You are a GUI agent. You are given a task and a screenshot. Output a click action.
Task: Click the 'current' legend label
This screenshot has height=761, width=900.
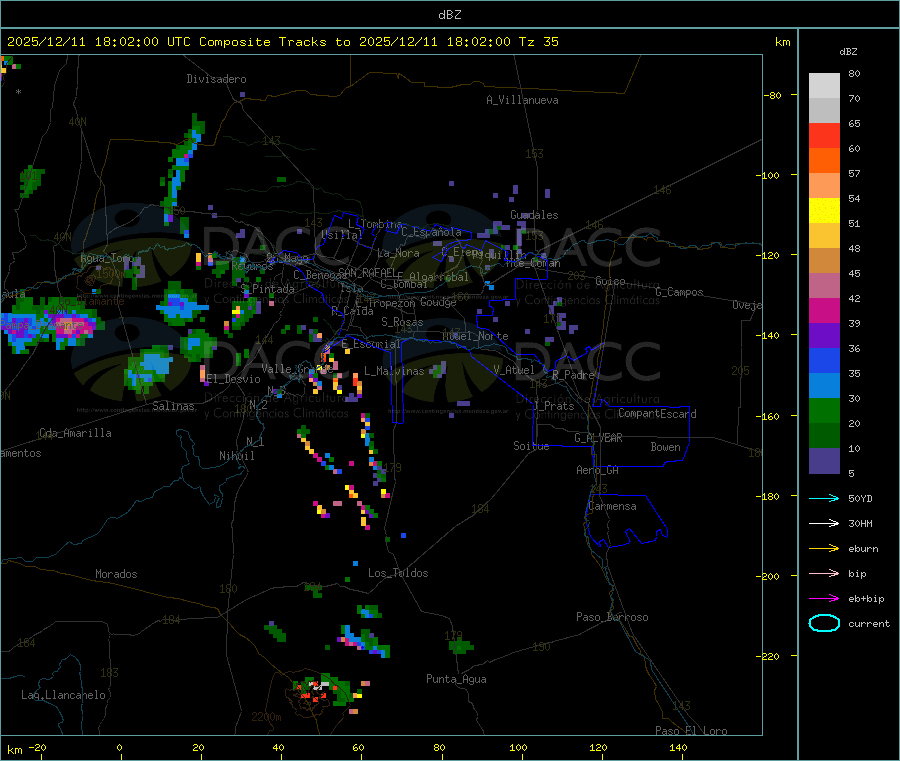869,623
